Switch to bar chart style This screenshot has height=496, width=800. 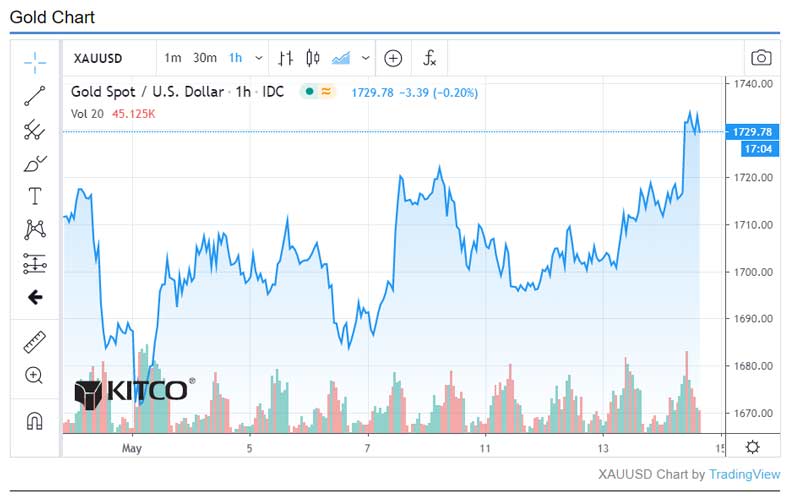pyautogui.click(x=286, y=58)
